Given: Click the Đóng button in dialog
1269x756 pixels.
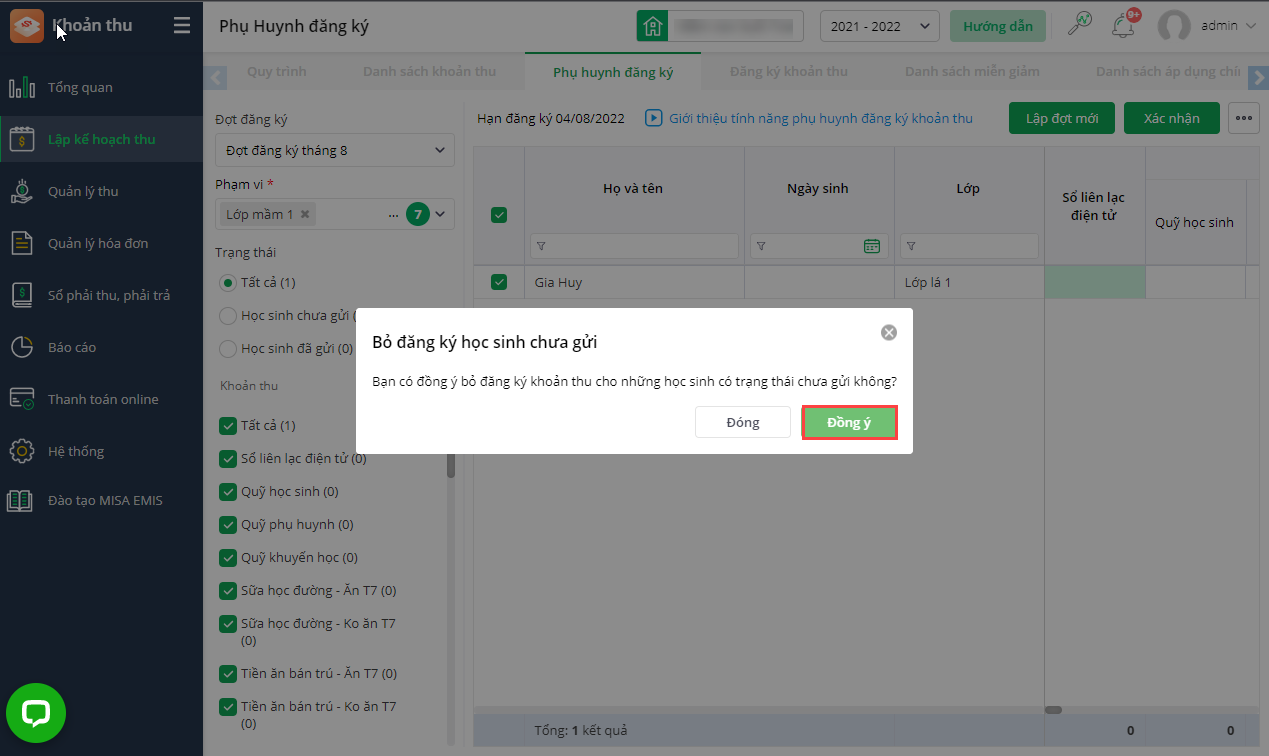Looking at the screenshot, I should pos(743,422).
